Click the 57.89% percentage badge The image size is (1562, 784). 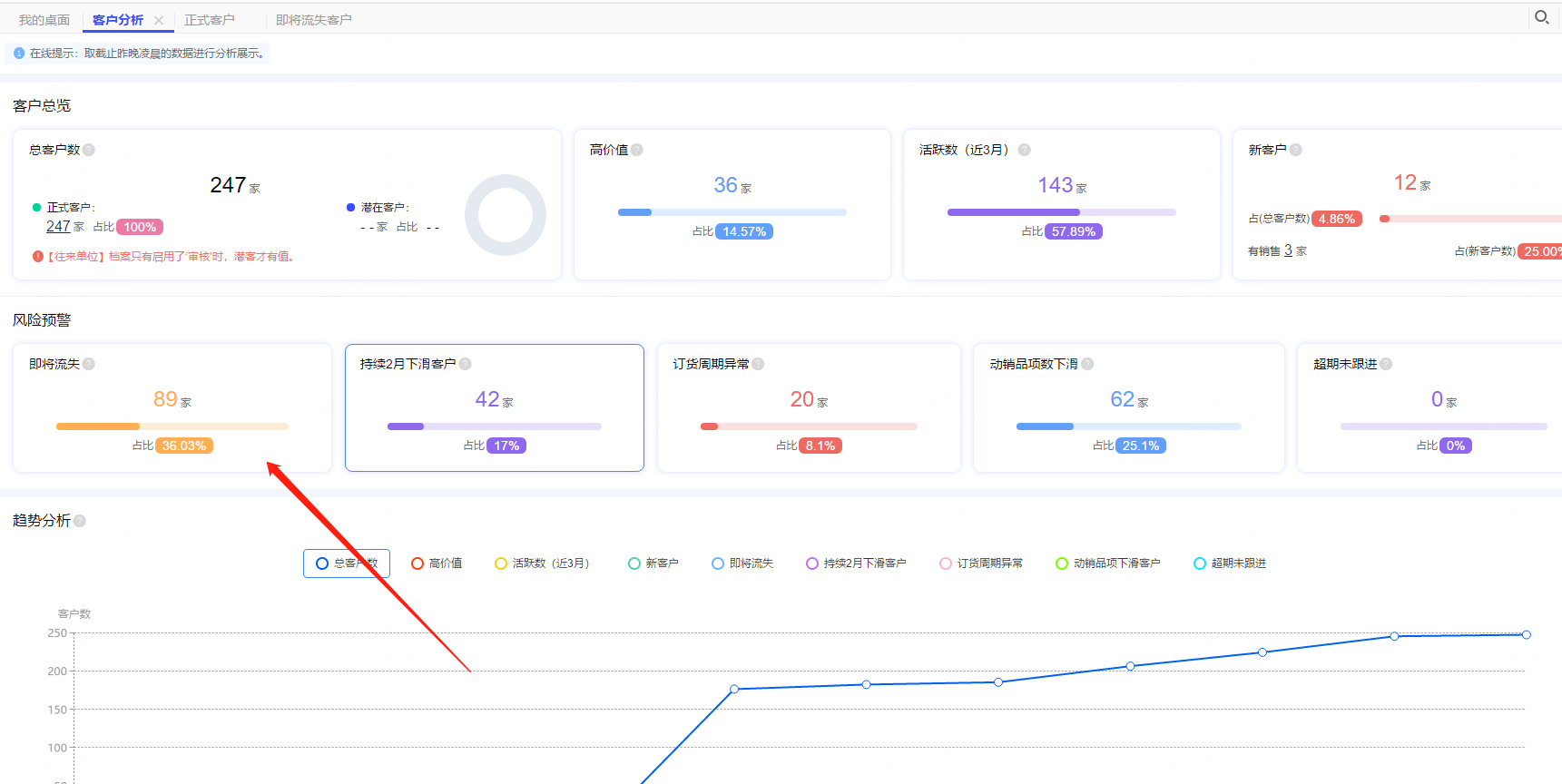pyautogui.click(x=1074, y=231)
